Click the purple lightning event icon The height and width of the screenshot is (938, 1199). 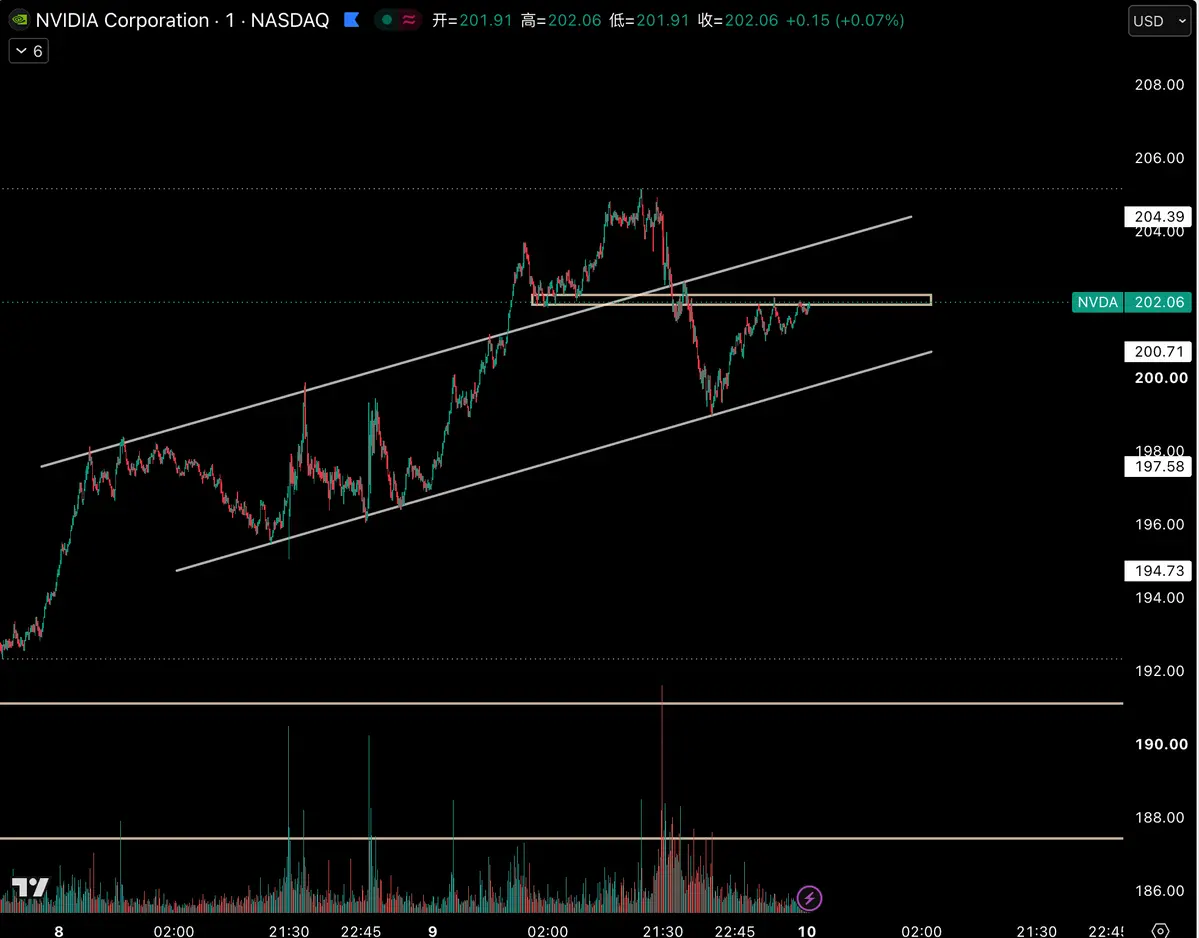[x=809, y=898]
